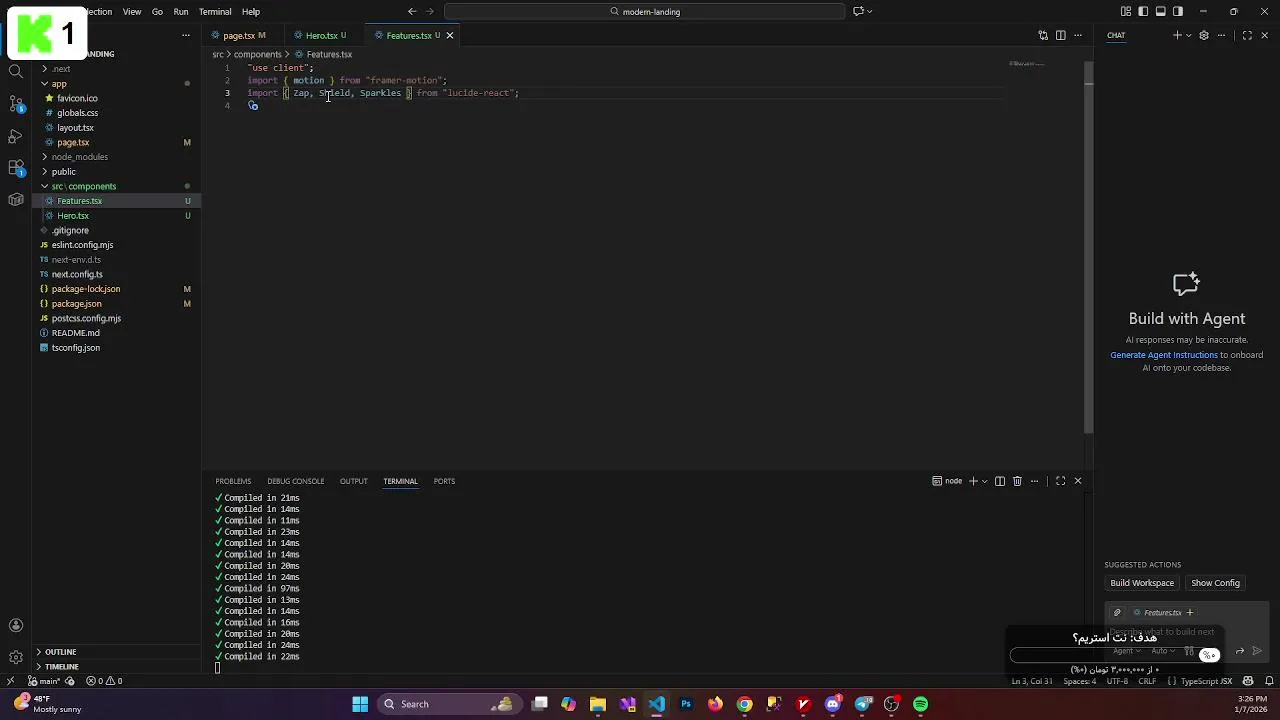Maximize the chat panel
Image resolution: width=1280 pixels, height=720 pixels.
point(1247,35)
